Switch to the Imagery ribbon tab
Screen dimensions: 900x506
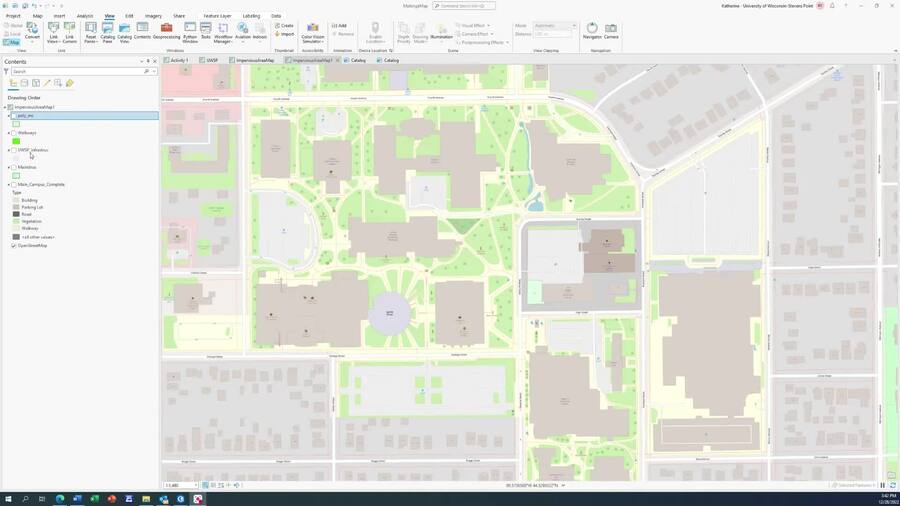click(153, 16)
